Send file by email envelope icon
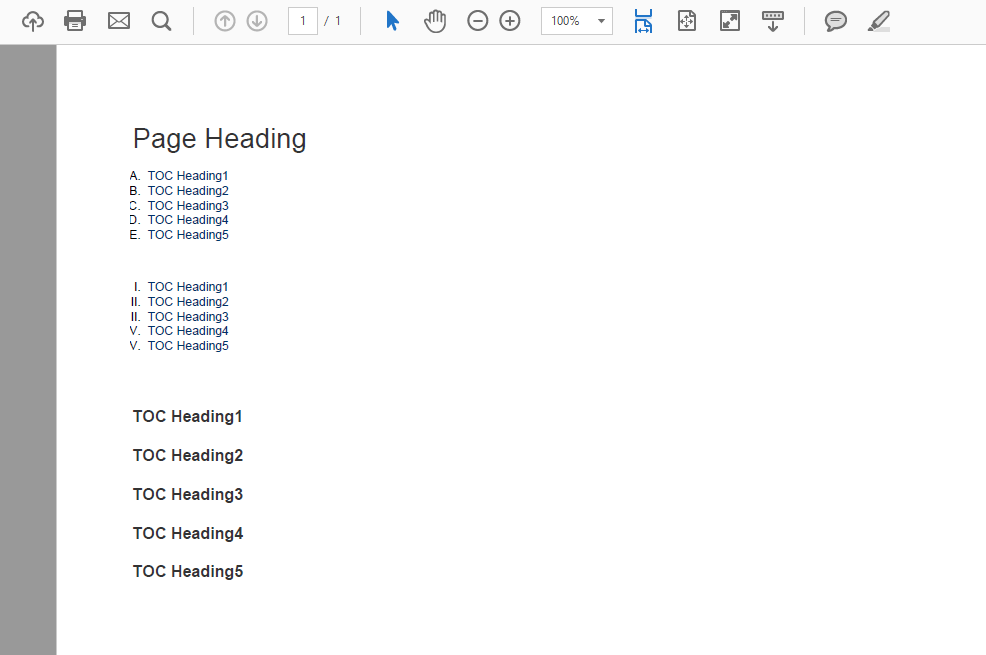The width and height of the screenshot is (986, 655). 119,21
